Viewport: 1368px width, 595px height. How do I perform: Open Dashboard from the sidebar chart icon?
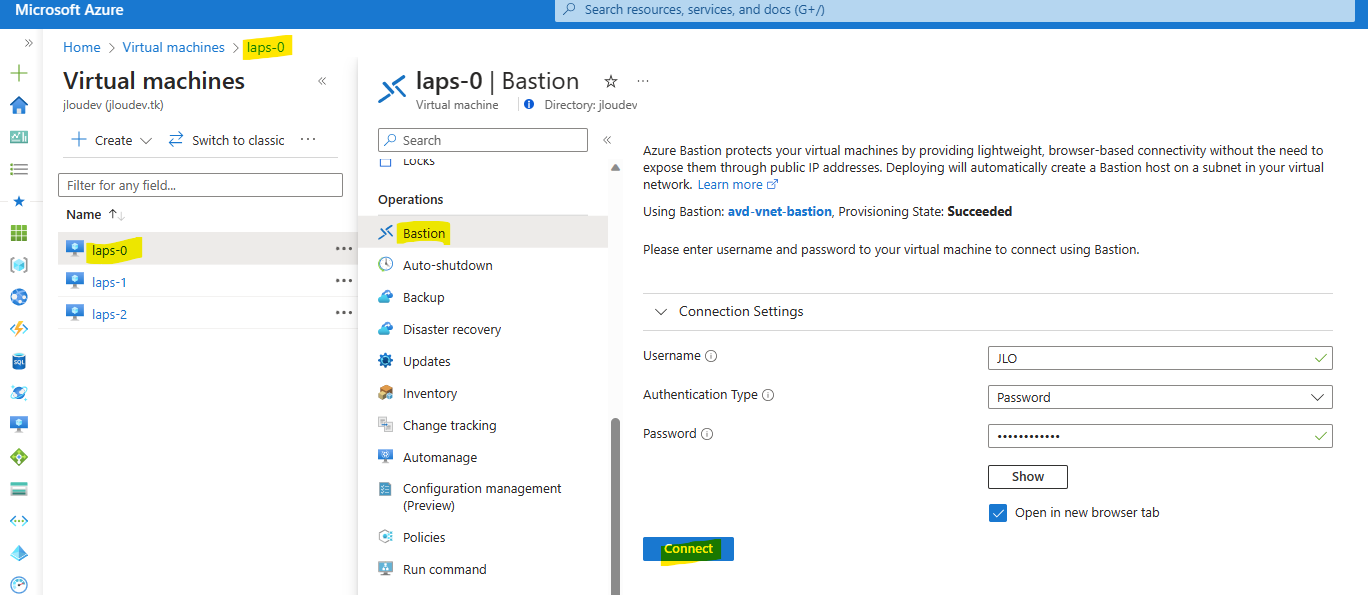click(18, 137)
